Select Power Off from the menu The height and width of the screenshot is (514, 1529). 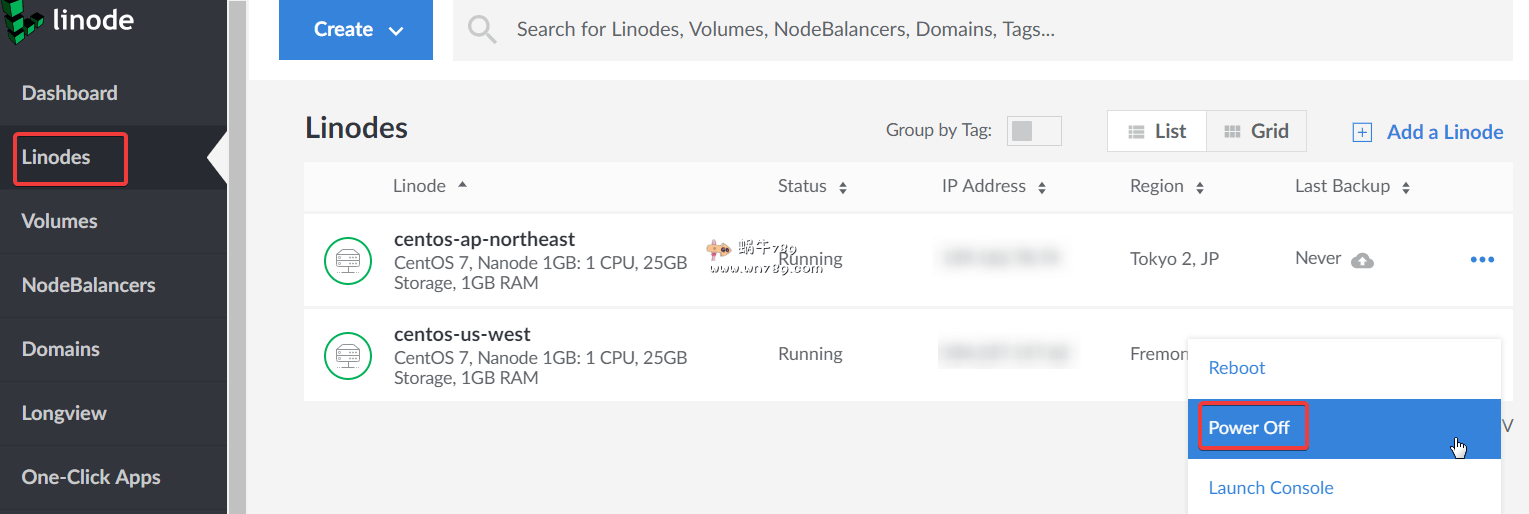[x=1250, y=428]
